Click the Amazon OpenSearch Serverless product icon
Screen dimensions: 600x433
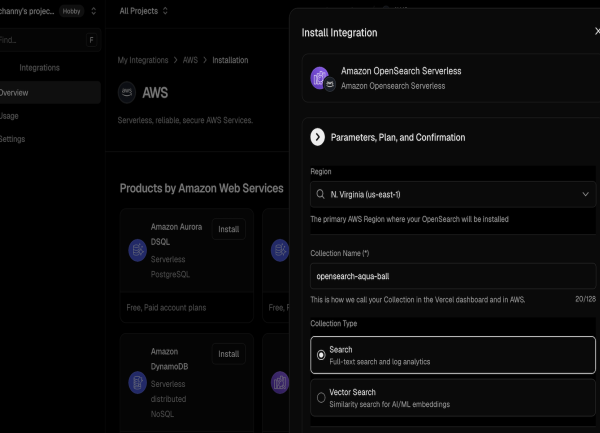(320, 78)
